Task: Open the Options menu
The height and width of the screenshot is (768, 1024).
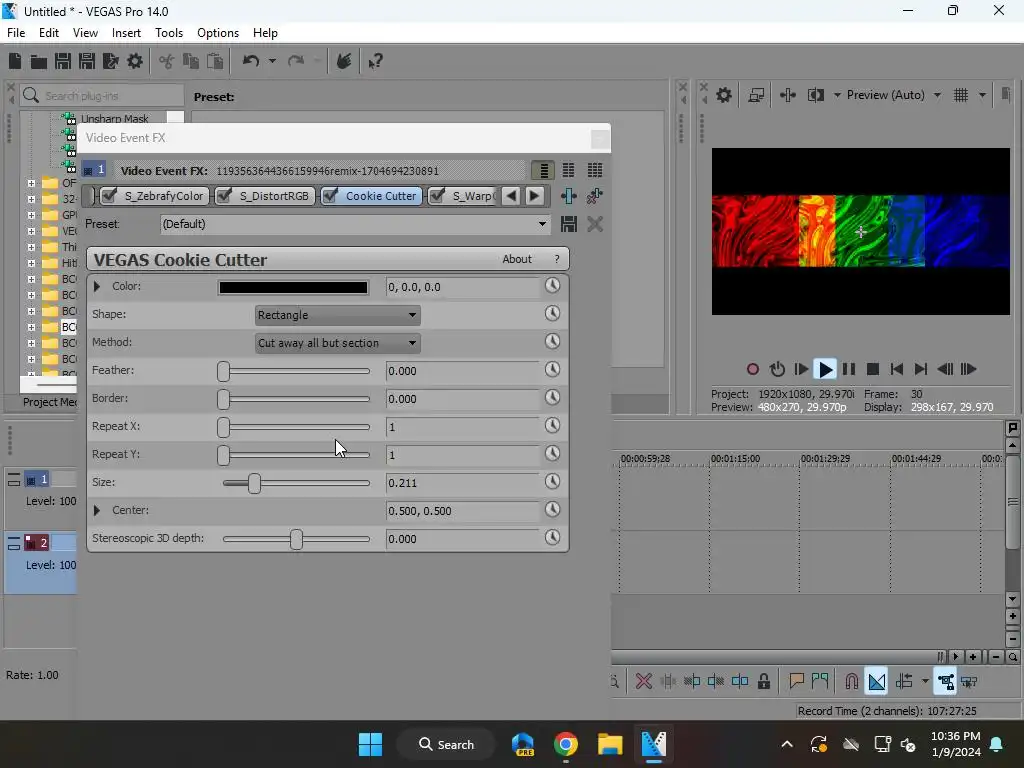Action: [x=217, y=33]
